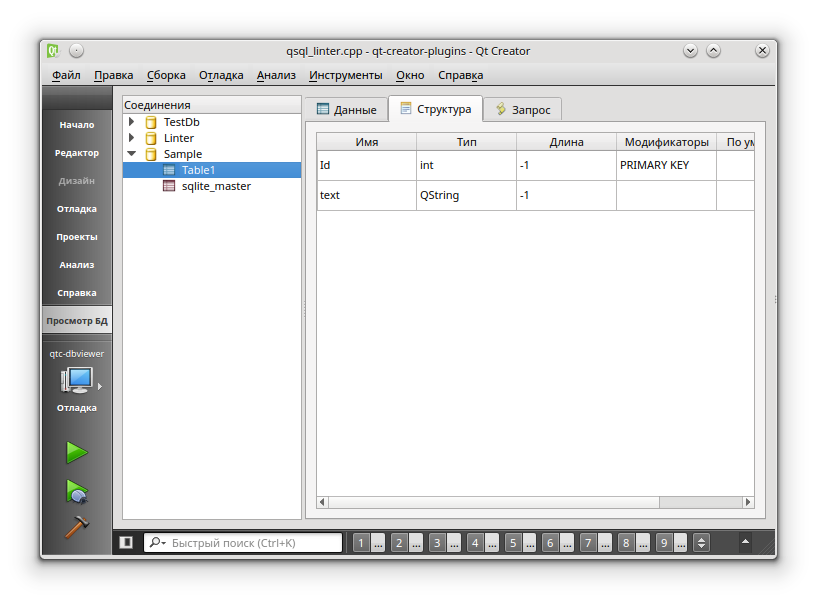Open the Отладка menu in the menu bar

[221, 75]
